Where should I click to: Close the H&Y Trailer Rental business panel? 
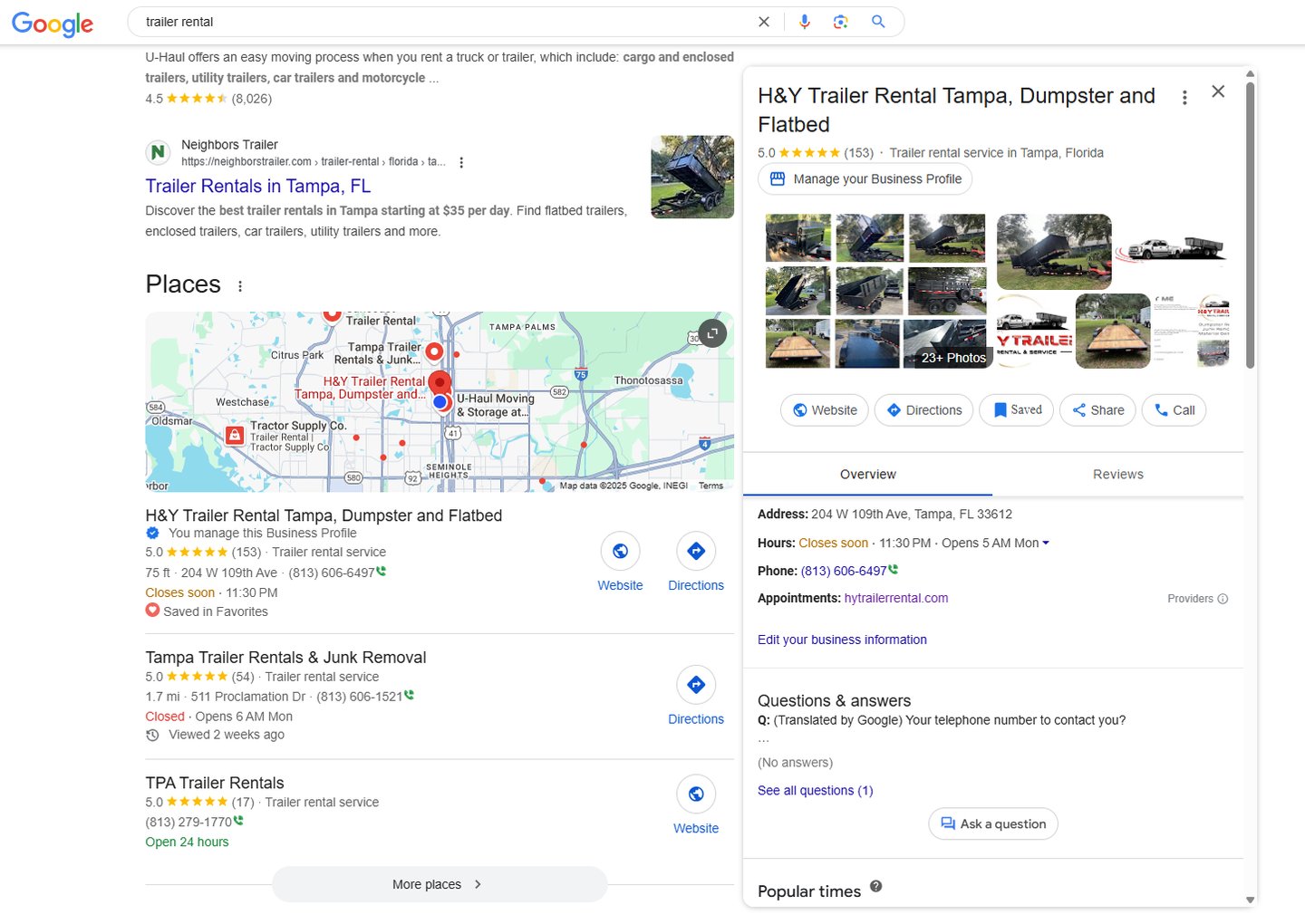coord(1218,91)
